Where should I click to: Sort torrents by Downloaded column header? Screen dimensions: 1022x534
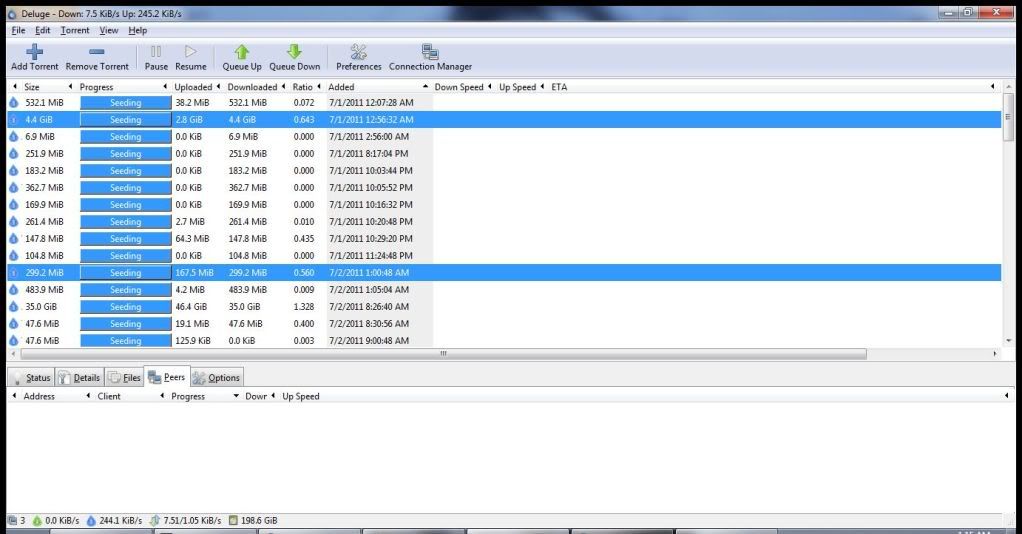click(x=254, y=87)
